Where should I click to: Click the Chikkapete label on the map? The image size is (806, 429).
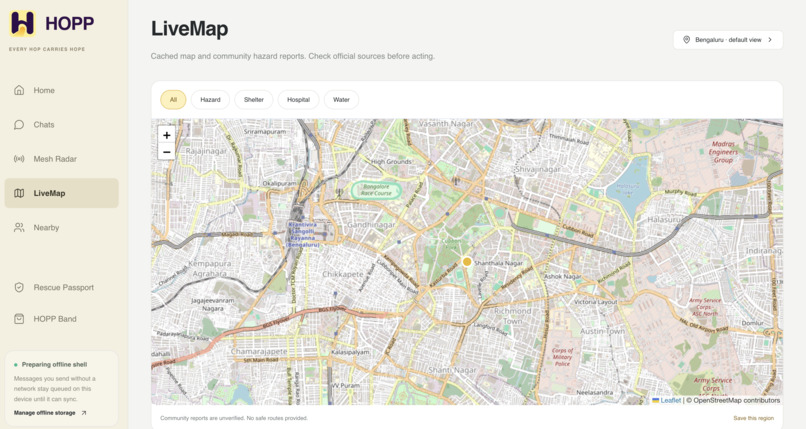[x=343, y=274]
